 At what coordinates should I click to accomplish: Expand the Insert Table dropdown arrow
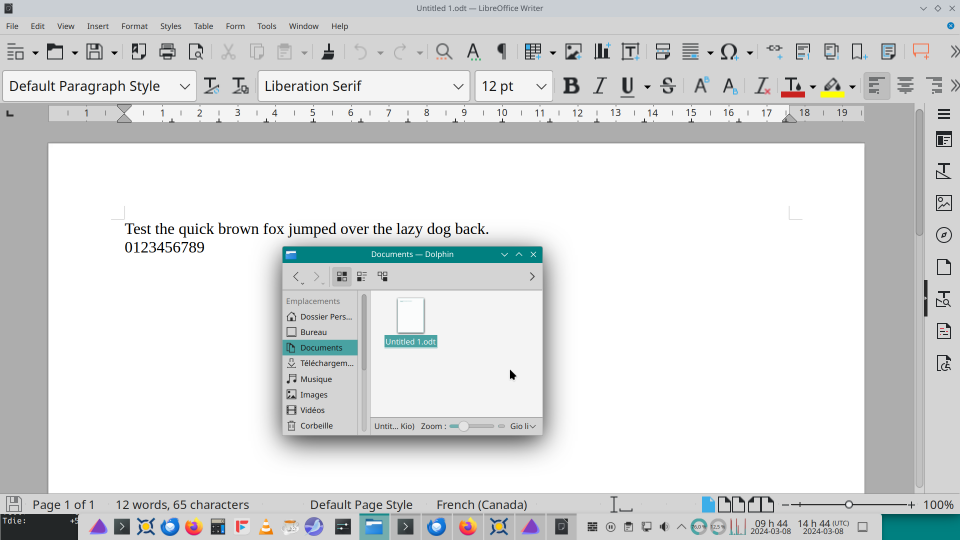(x=552, y=53)
